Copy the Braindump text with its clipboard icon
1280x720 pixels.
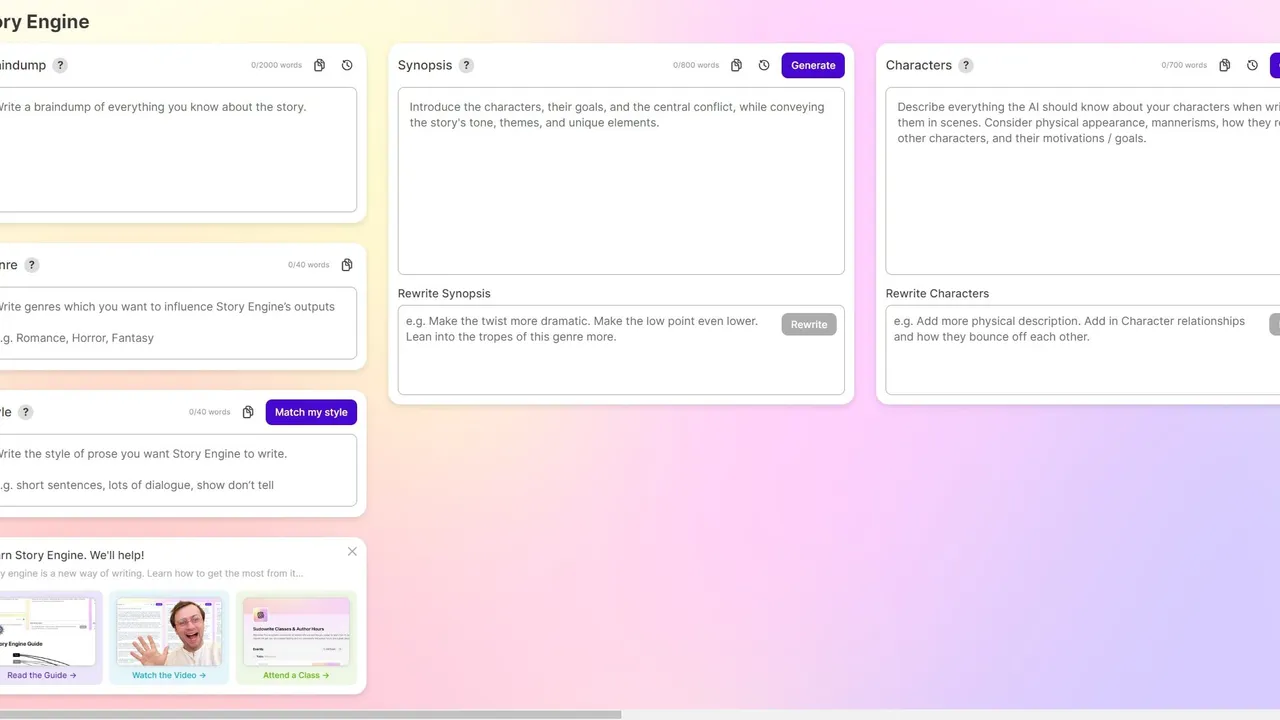point(319,65)
